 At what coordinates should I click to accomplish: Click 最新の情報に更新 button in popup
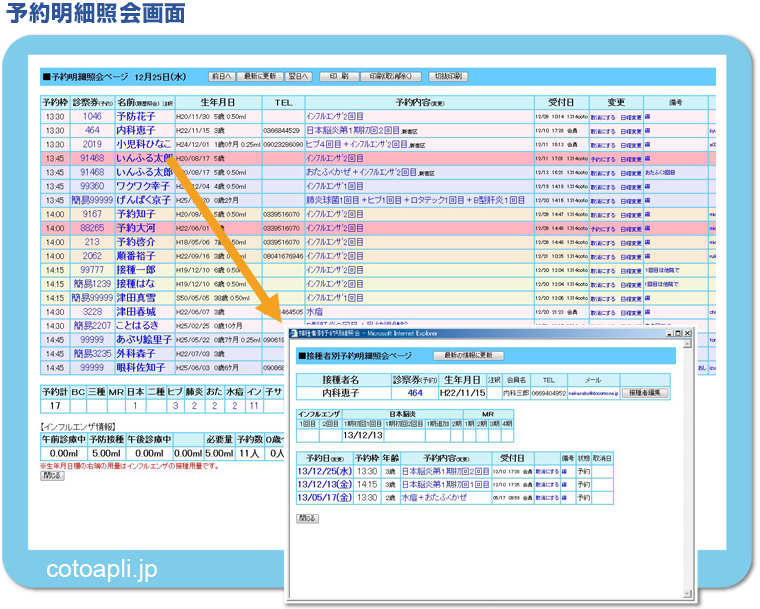[469, 355]
